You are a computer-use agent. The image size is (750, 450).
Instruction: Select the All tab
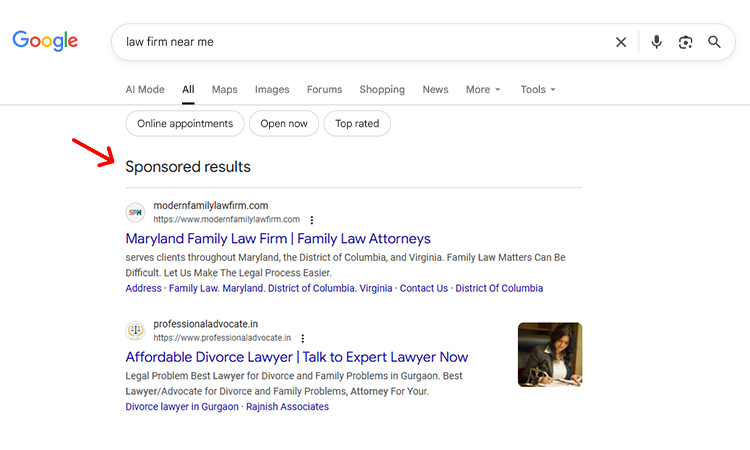coord(188,89)
